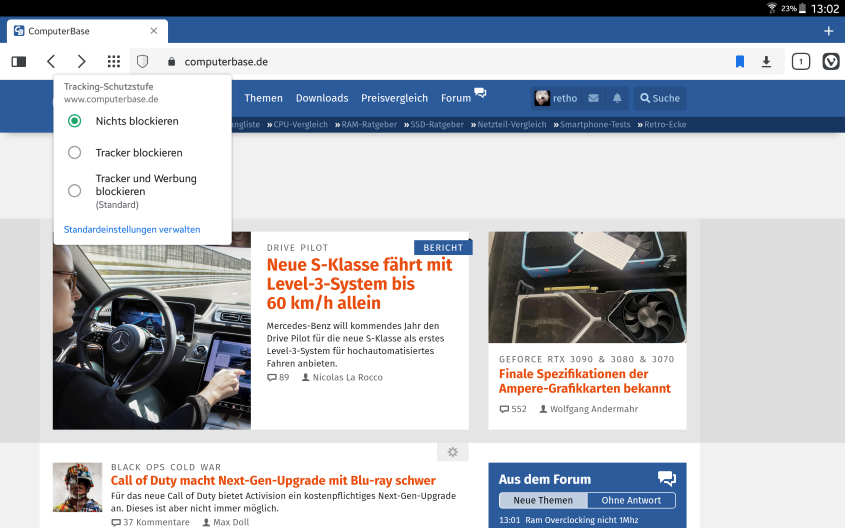Open the RTX graphics card thumbnail
This screenshot has height=528, width=845.
[x=587, y=287]
